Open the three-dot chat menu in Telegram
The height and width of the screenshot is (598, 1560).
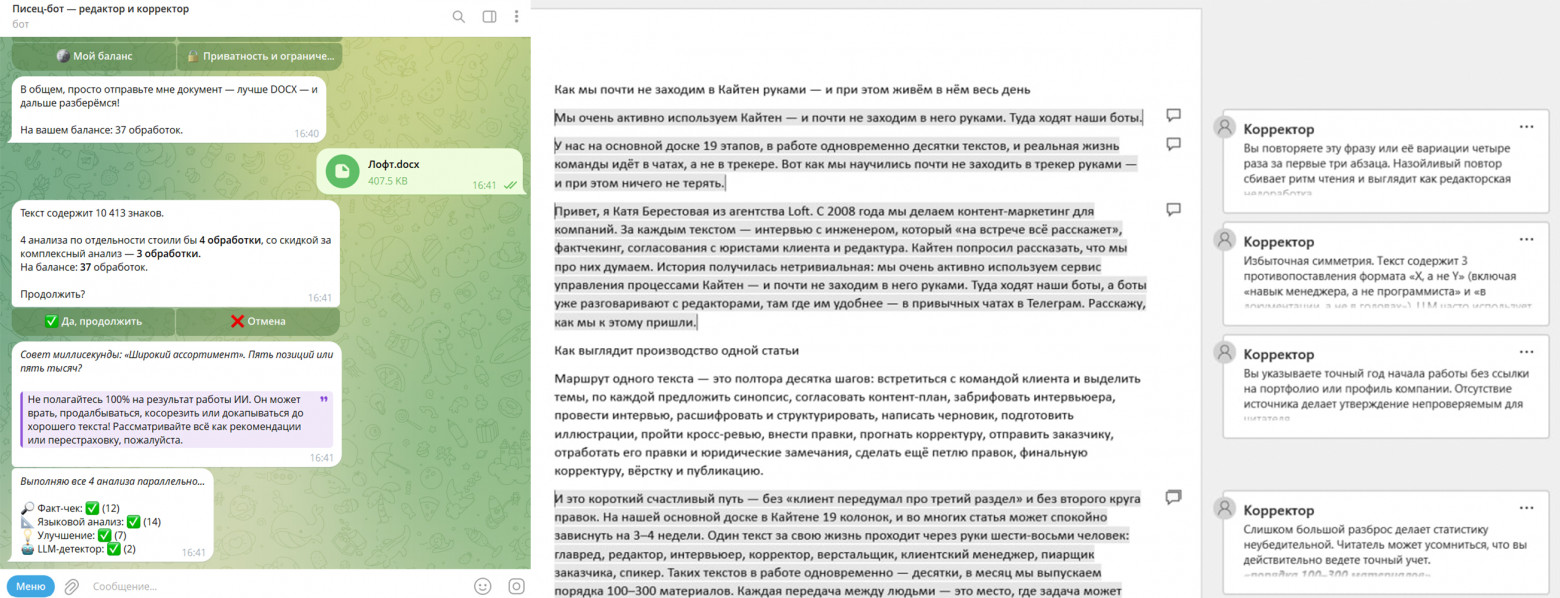[x=516, y=16]
